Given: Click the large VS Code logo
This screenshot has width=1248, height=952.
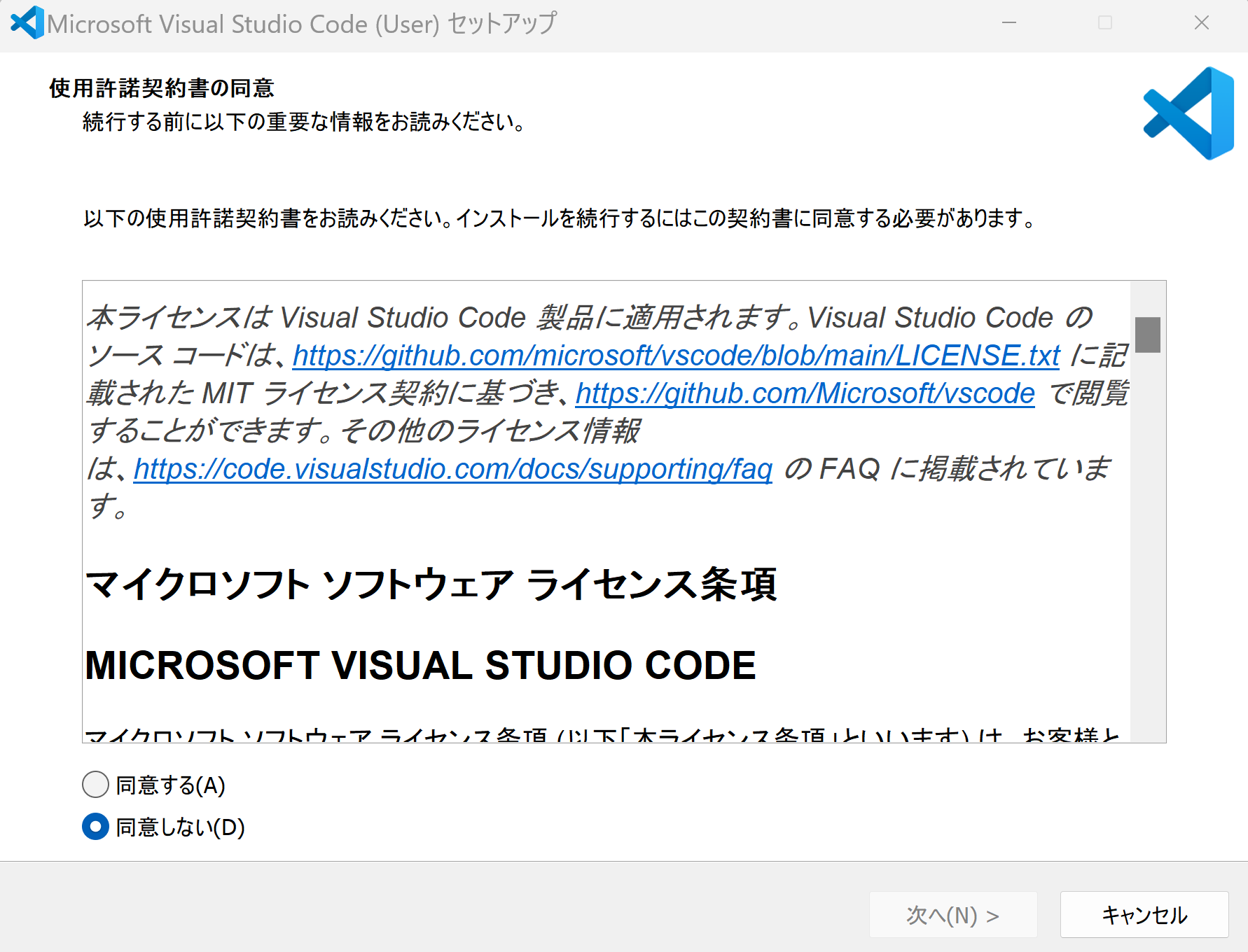Looking at the screenshot, I should [1188, 113].
